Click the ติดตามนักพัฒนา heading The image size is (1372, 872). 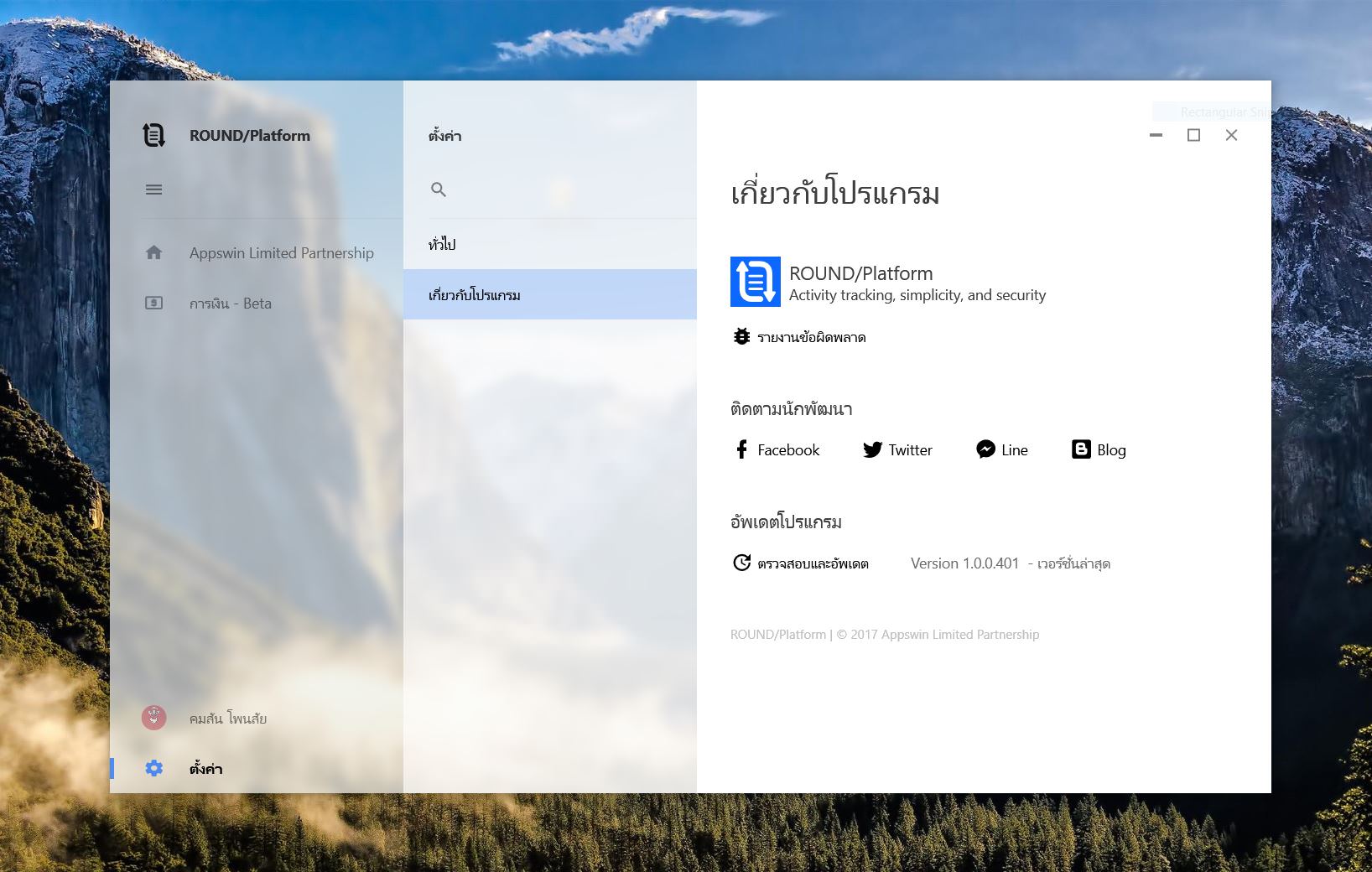click(791, 409)
